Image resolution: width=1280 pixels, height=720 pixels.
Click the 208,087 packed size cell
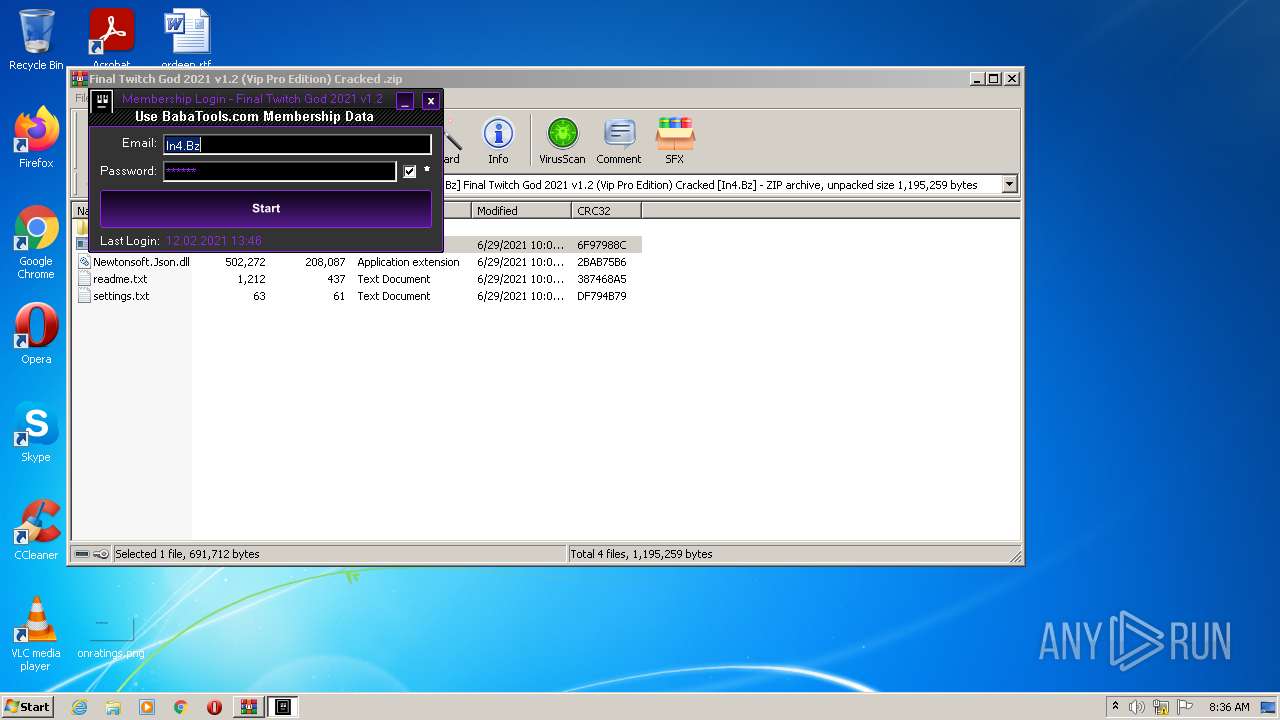325,262
